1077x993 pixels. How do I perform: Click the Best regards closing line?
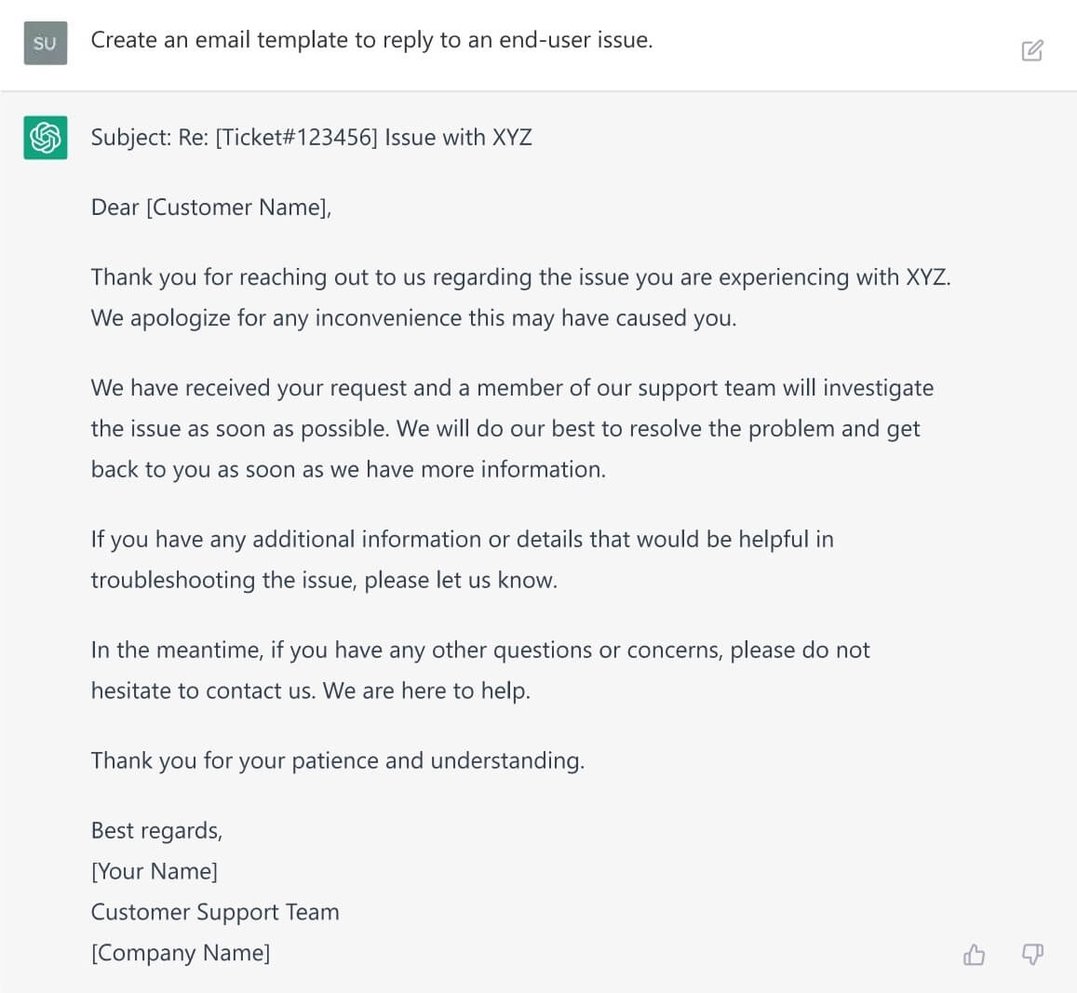tap(157, 830)
